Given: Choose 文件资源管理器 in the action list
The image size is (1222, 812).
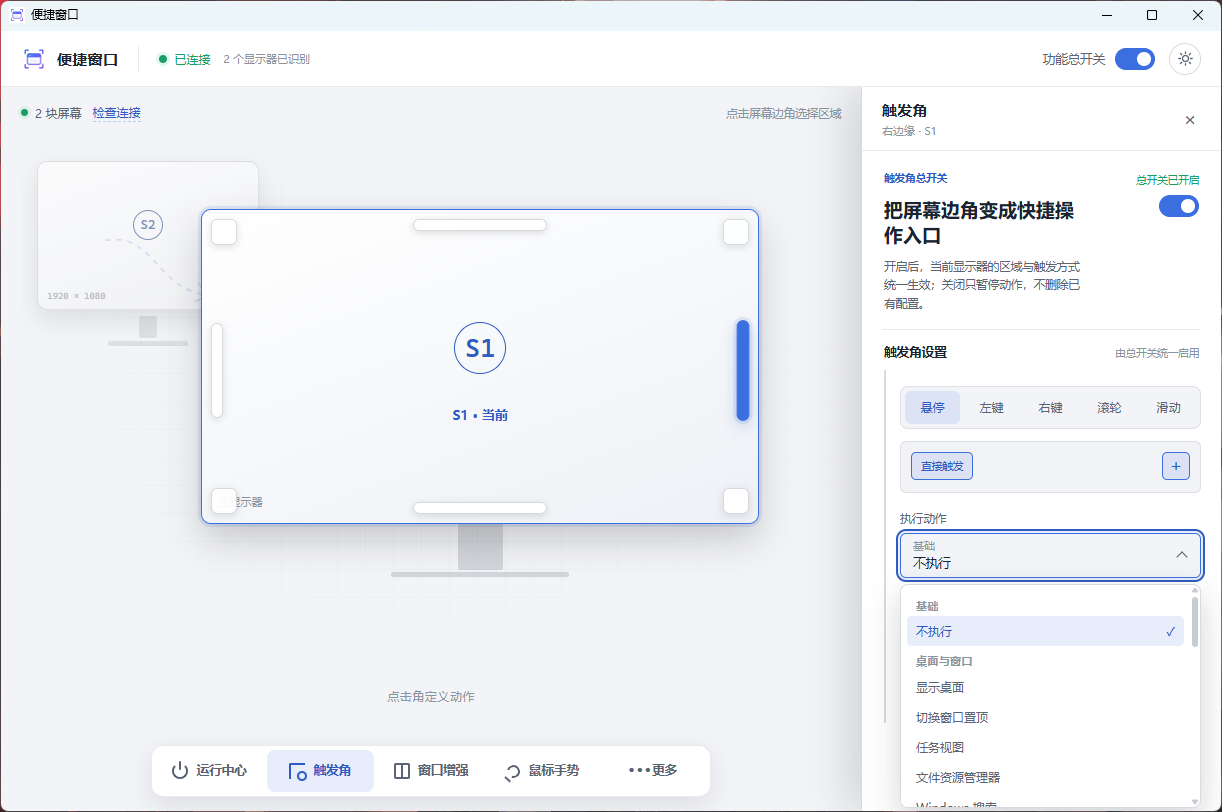Looking at the screenshot, I should (x=1045, y=777).
